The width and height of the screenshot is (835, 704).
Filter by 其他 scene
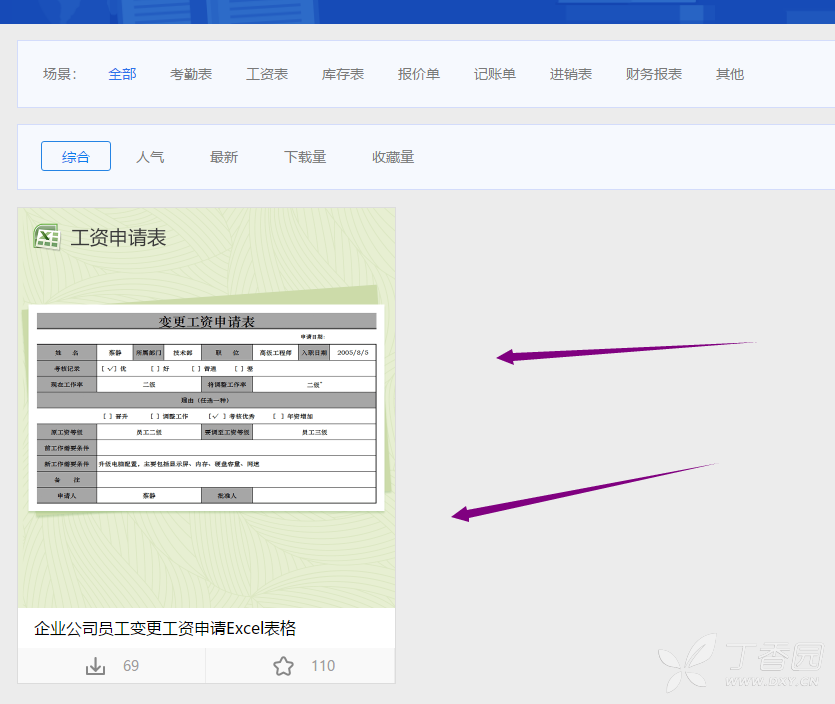[x=730, y=74]
